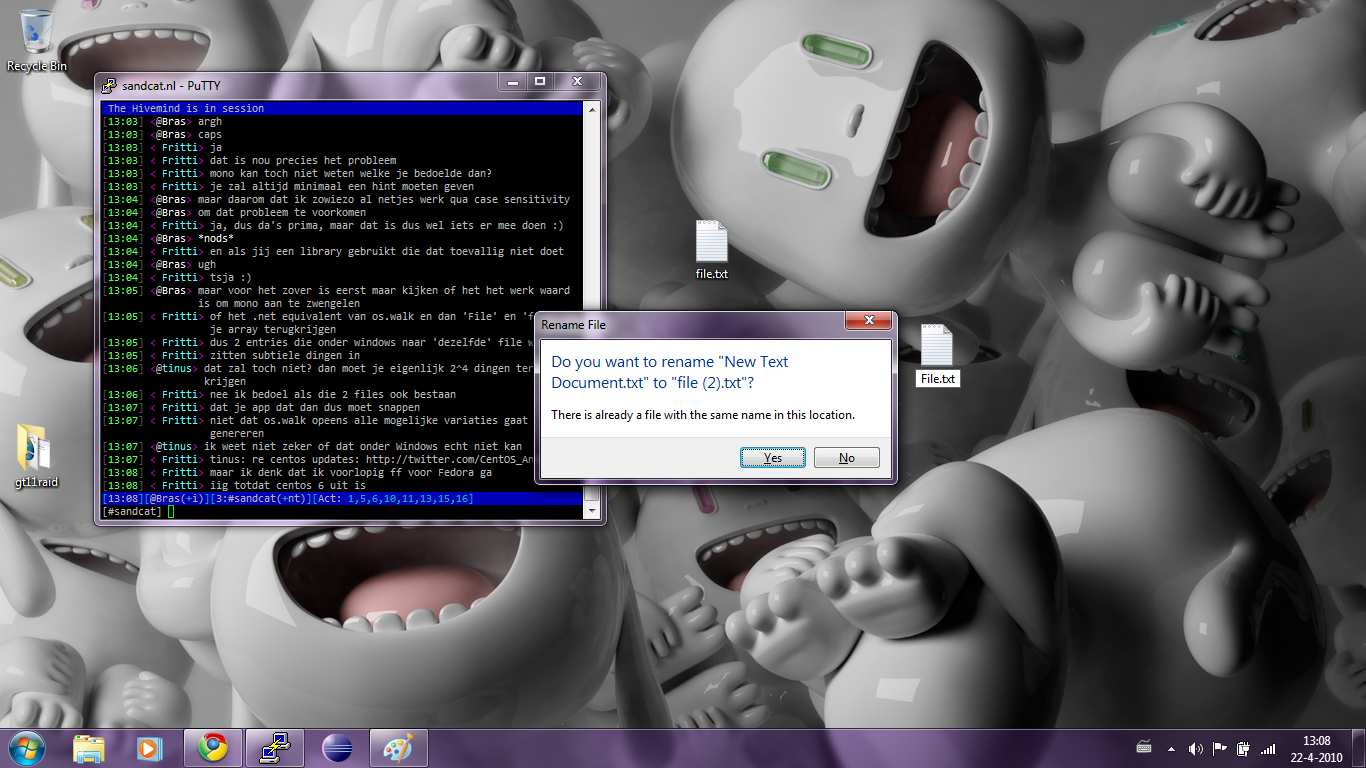Switch to PuTTY taskbar button
Viewport: 1366px width, 768px height.
tap(275, 748)
